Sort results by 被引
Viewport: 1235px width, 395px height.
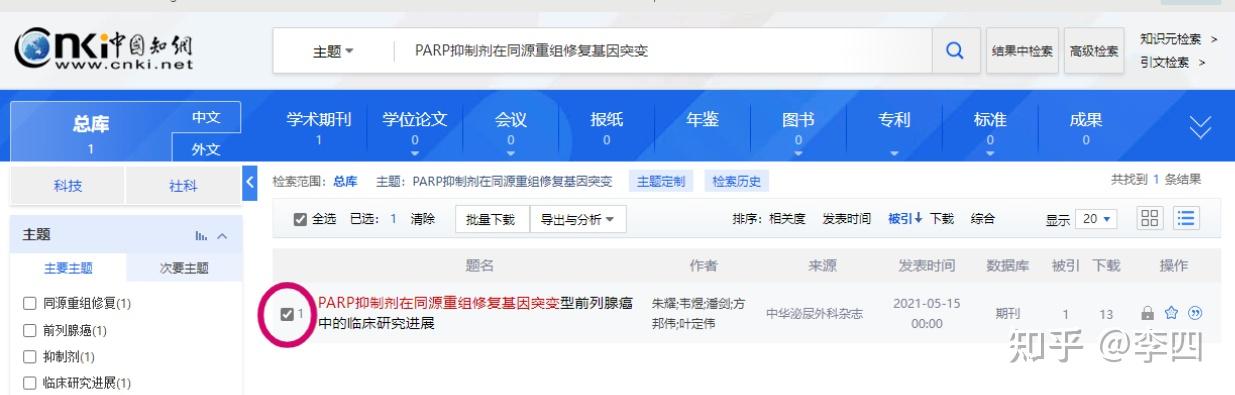tap(905, 219)
